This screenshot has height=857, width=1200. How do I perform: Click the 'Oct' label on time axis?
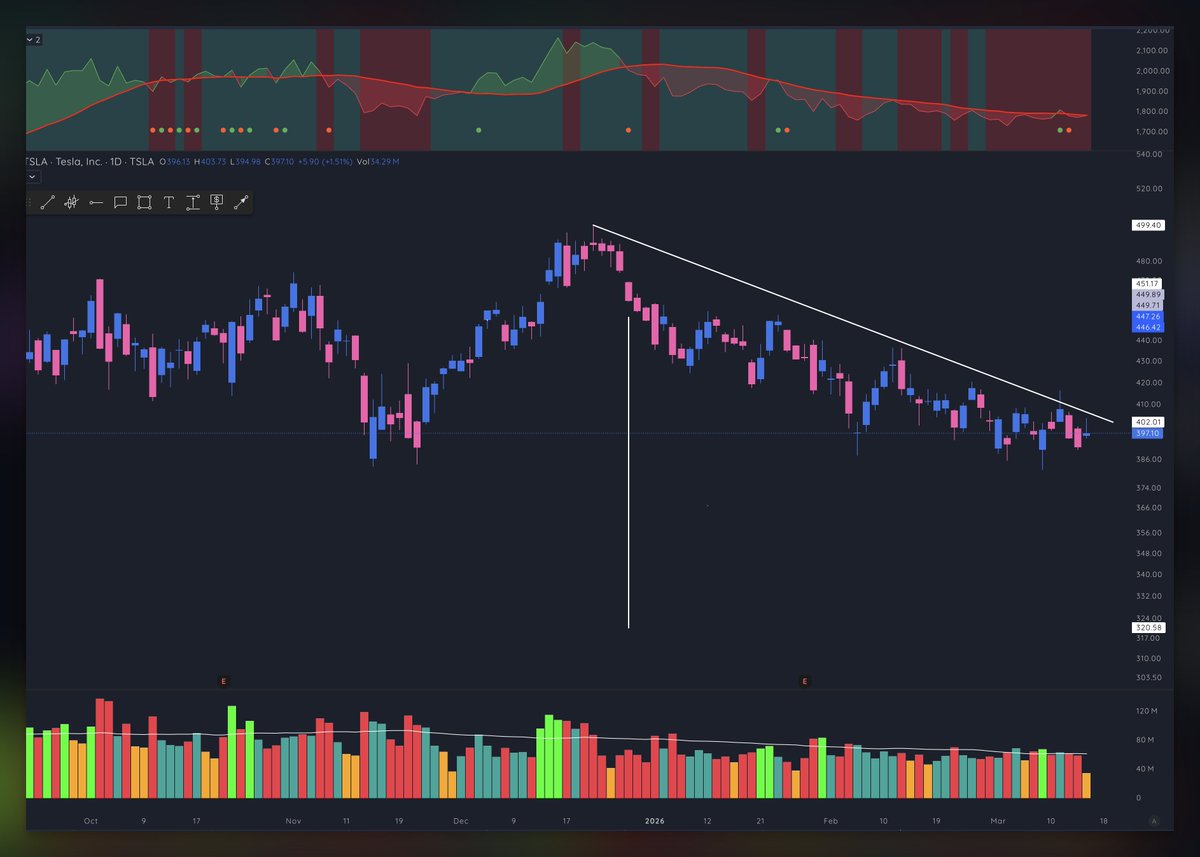tap(91, 821)
